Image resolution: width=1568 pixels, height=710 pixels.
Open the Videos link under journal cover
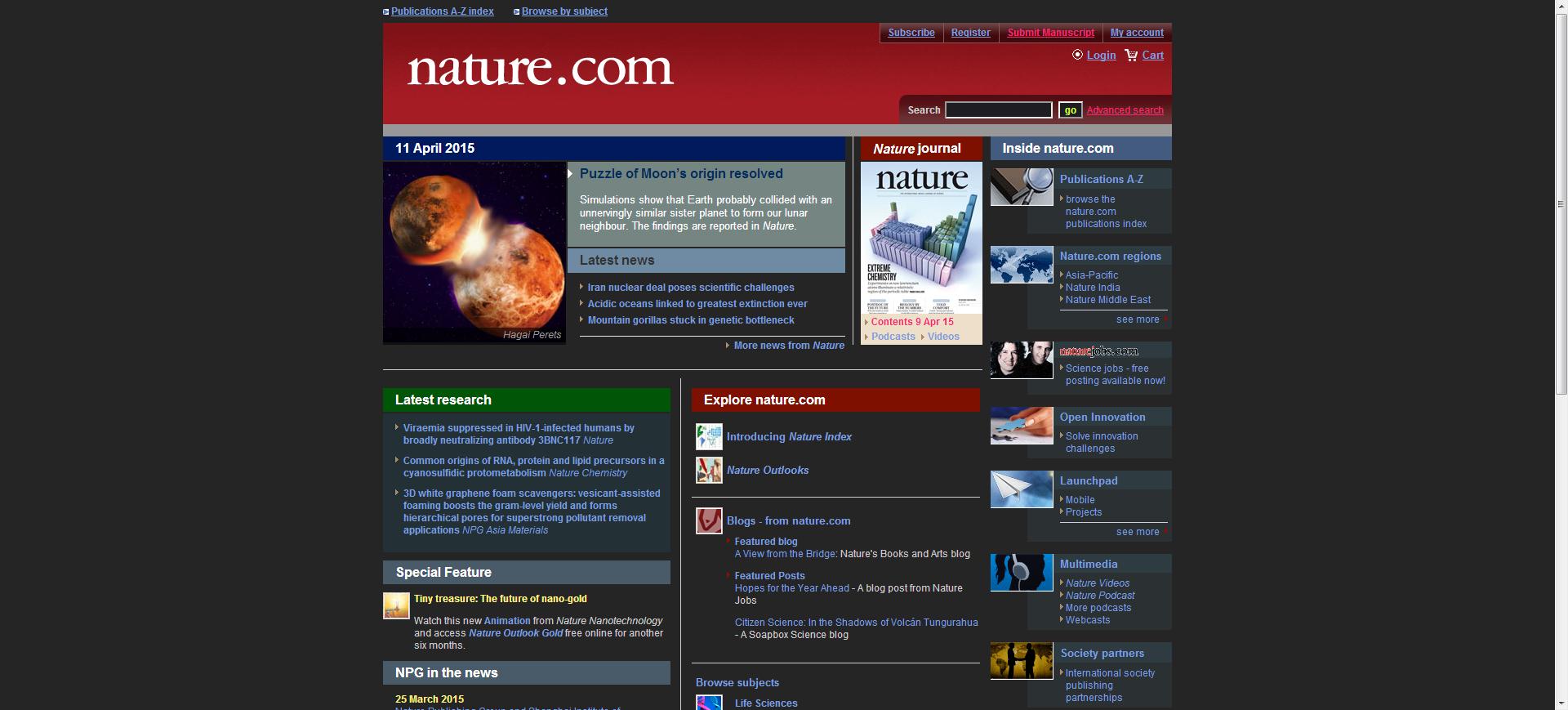[943, 337]
